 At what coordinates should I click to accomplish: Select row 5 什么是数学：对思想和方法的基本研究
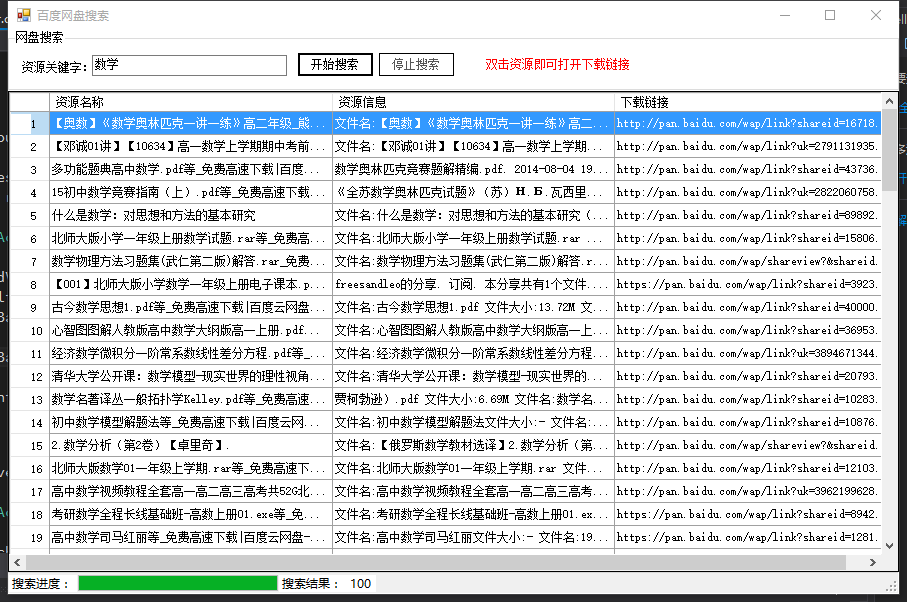(191, 215)
